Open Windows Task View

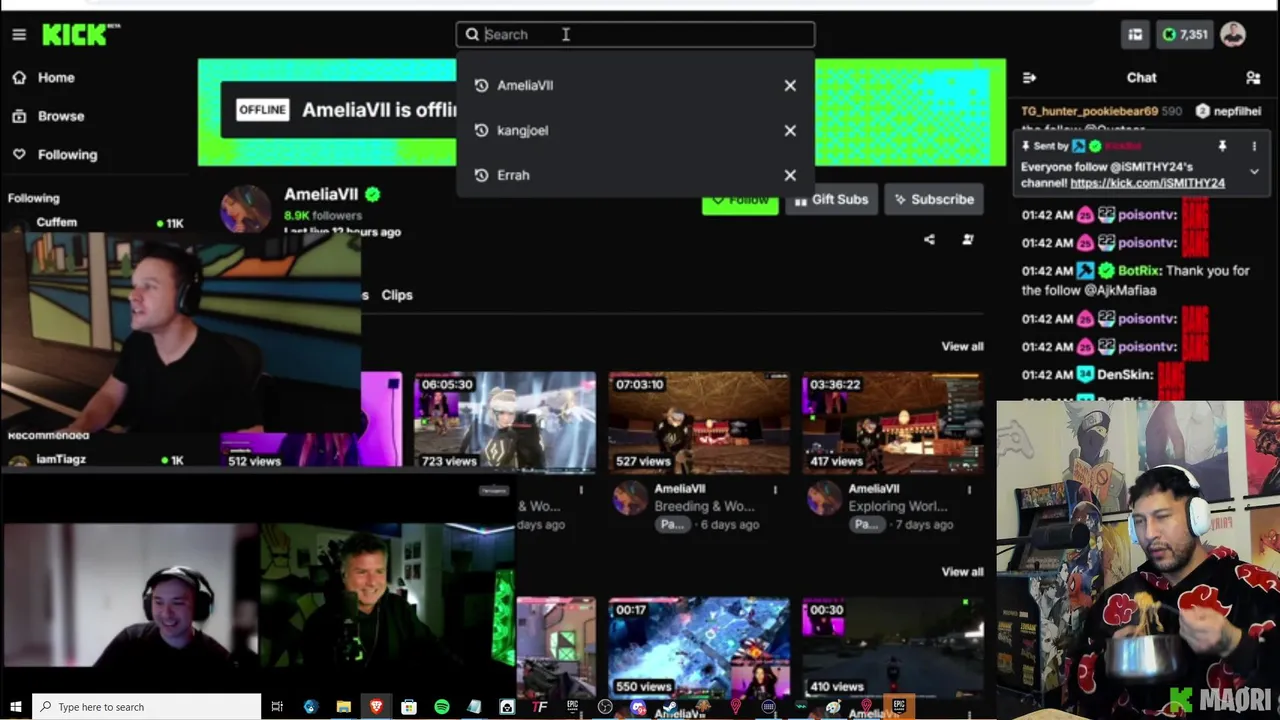click(278, 707)
